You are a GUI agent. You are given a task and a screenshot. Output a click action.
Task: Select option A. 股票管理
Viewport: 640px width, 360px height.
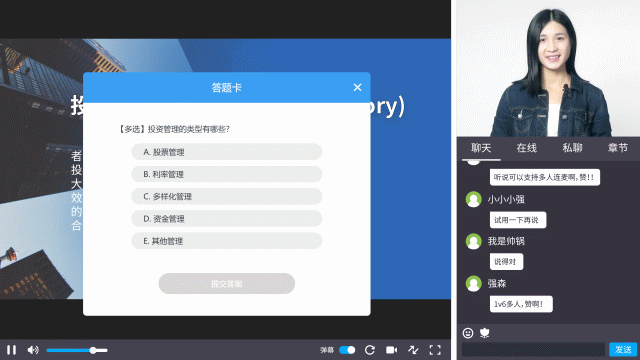[227, 152]
